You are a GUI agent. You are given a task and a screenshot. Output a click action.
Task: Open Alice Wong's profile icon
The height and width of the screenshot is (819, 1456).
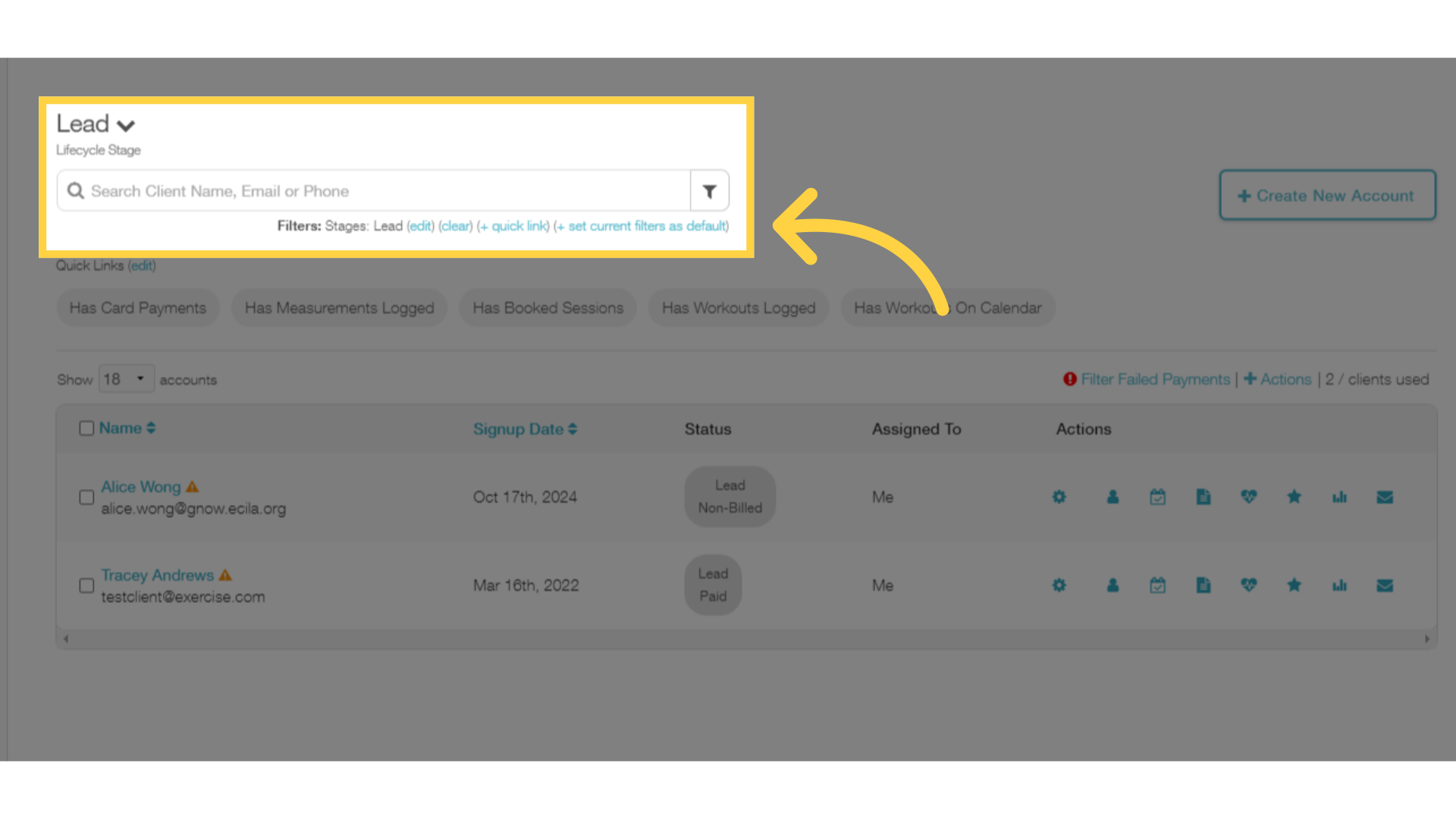coord(1112,497)
